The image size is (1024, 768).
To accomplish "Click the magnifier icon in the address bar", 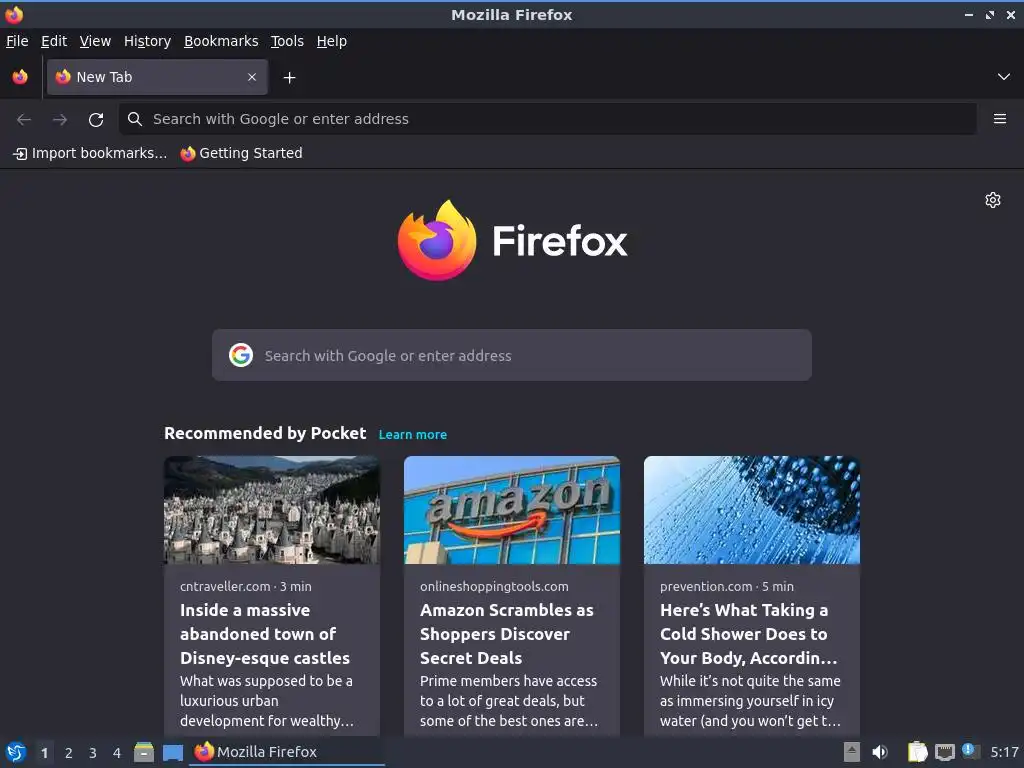I will 135,119.
